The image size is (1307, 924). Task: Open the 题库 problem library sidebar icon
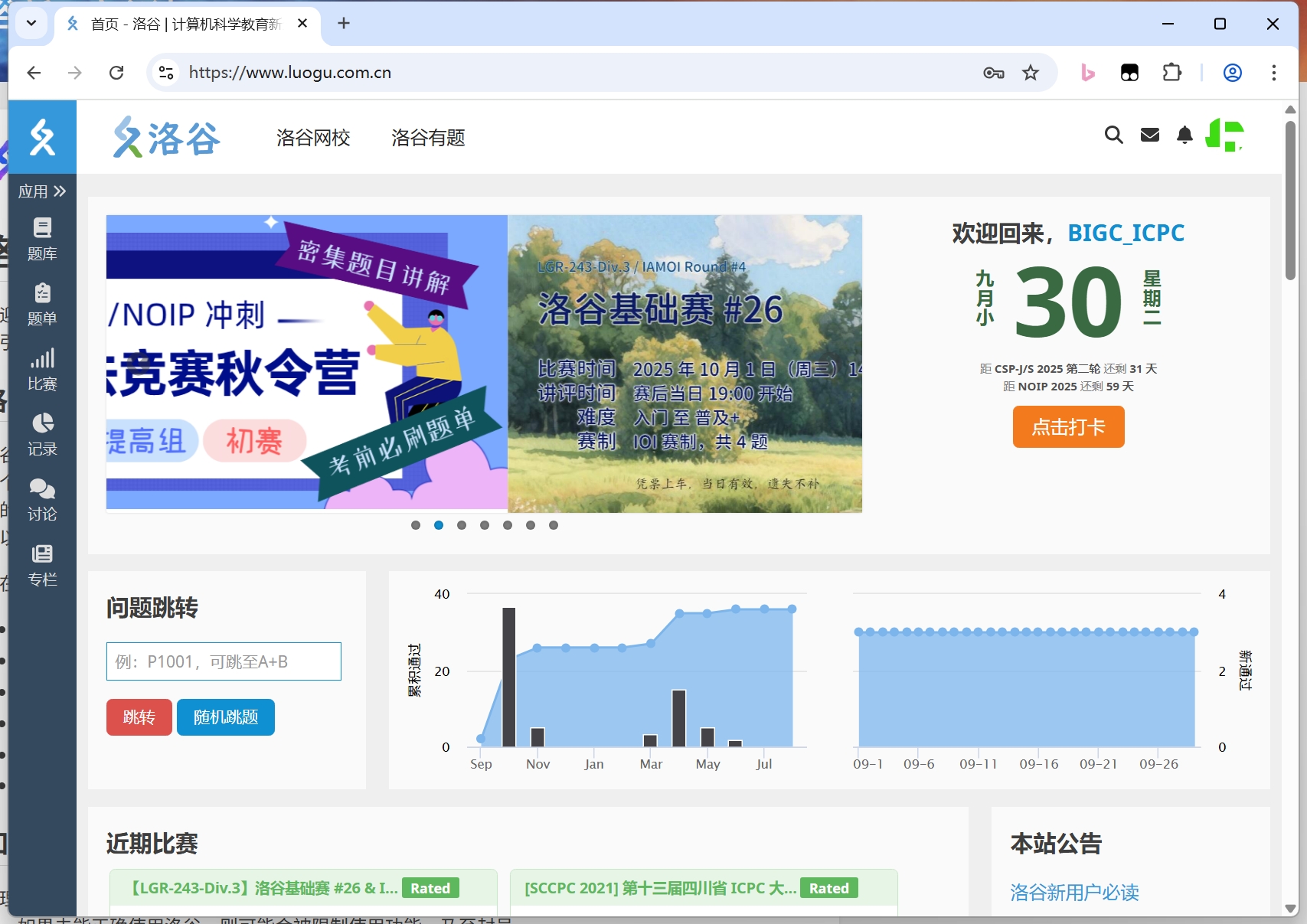tap(42, 238)
